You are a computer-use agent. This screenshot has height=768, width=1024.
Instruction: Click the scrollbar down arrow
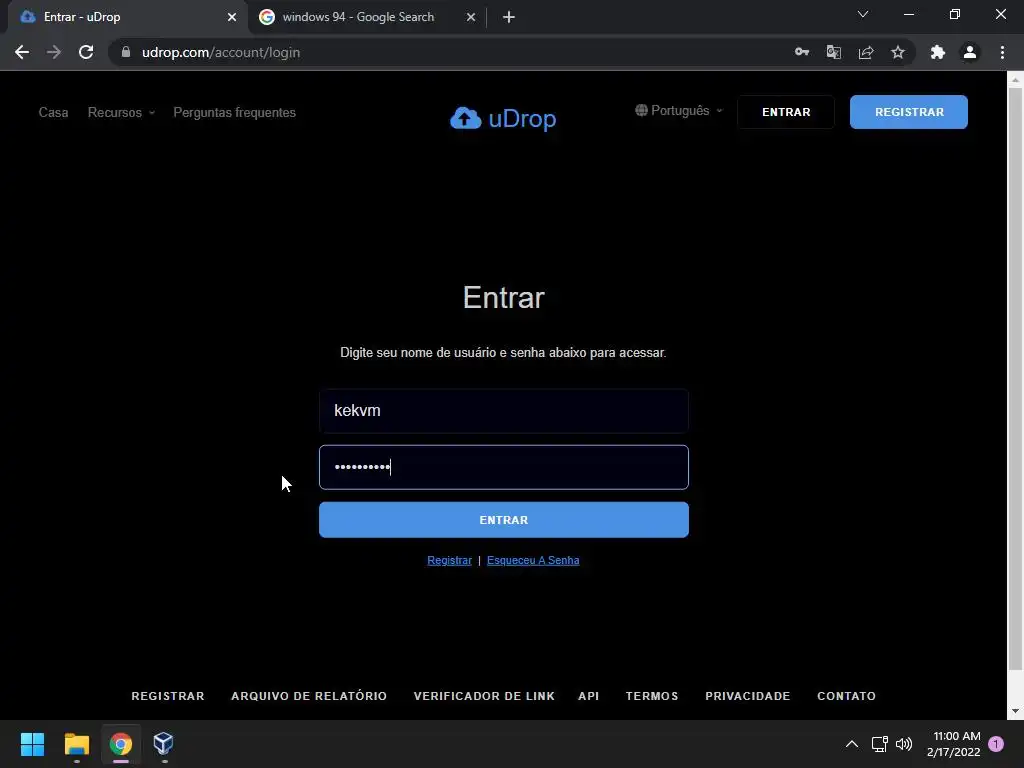(x=1015, y=711)
